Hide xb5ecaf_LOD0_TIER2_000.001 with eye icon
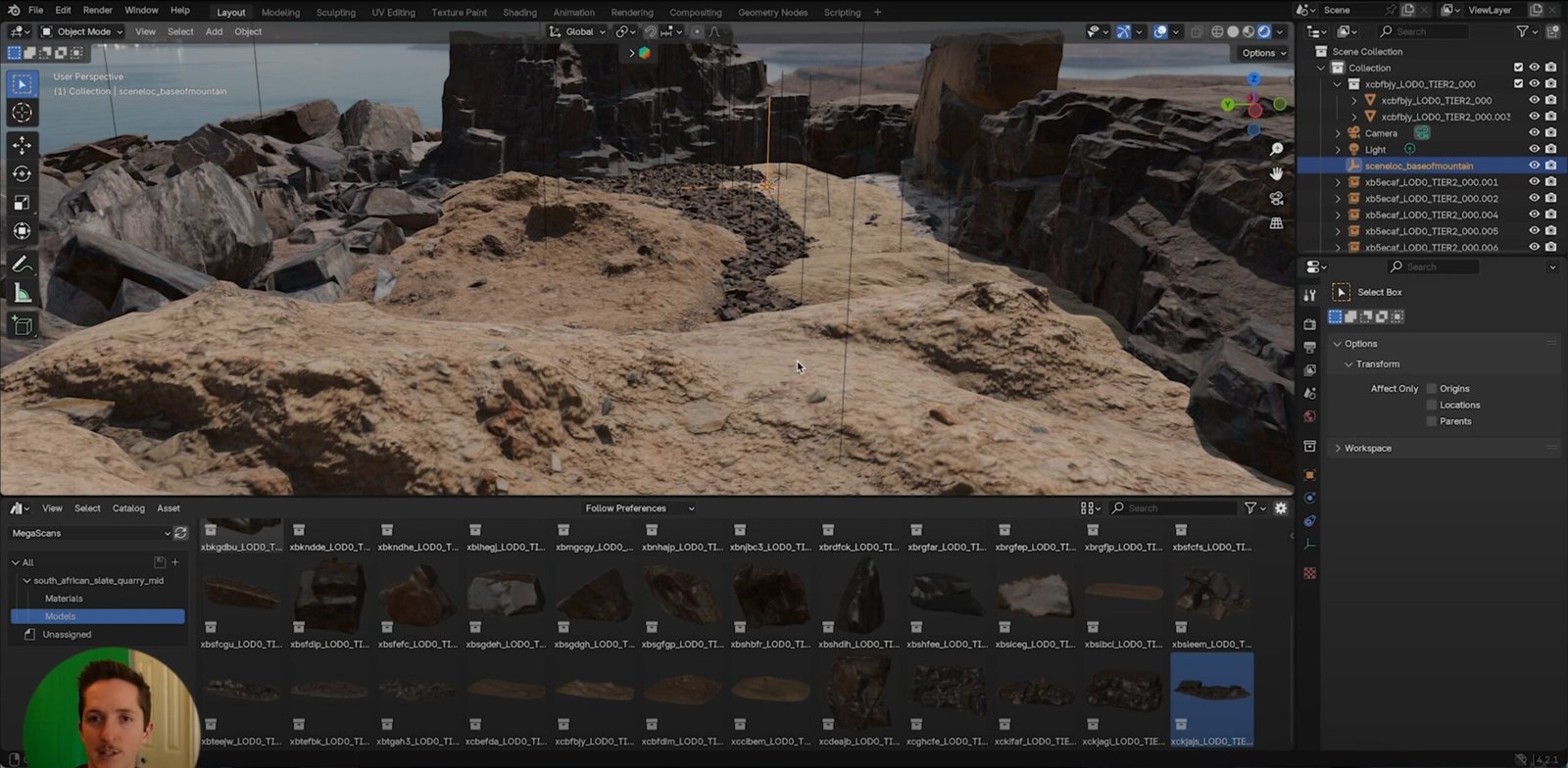Viewport: 1568px width, 768px height. point(1535,182)
